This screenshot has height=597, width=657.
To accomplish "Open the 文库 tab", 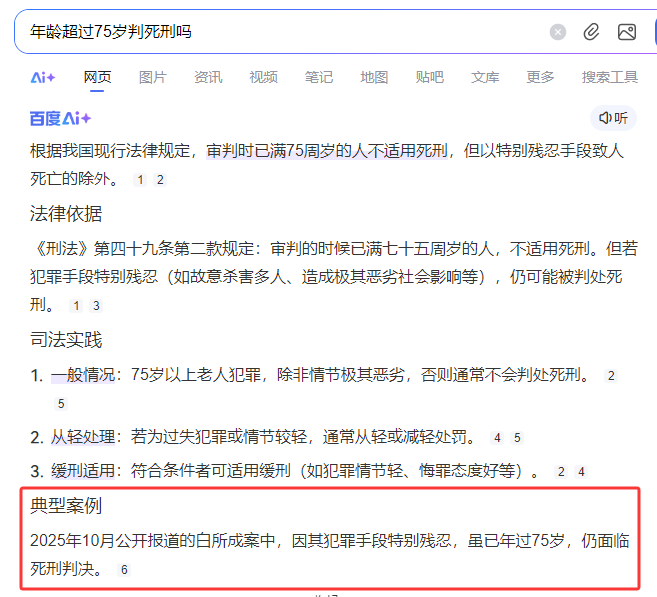I will click(x=484, y=77).
